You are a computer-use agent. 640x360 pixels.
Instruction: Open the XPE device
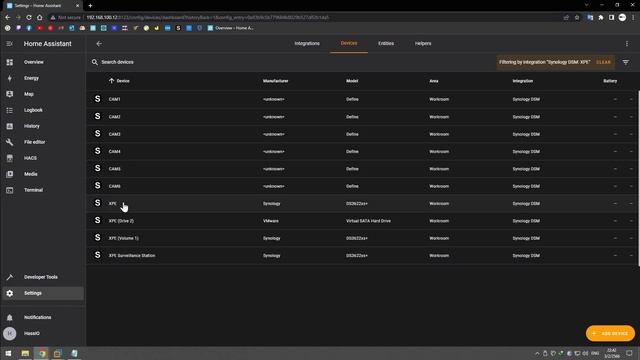pos(362,203)
